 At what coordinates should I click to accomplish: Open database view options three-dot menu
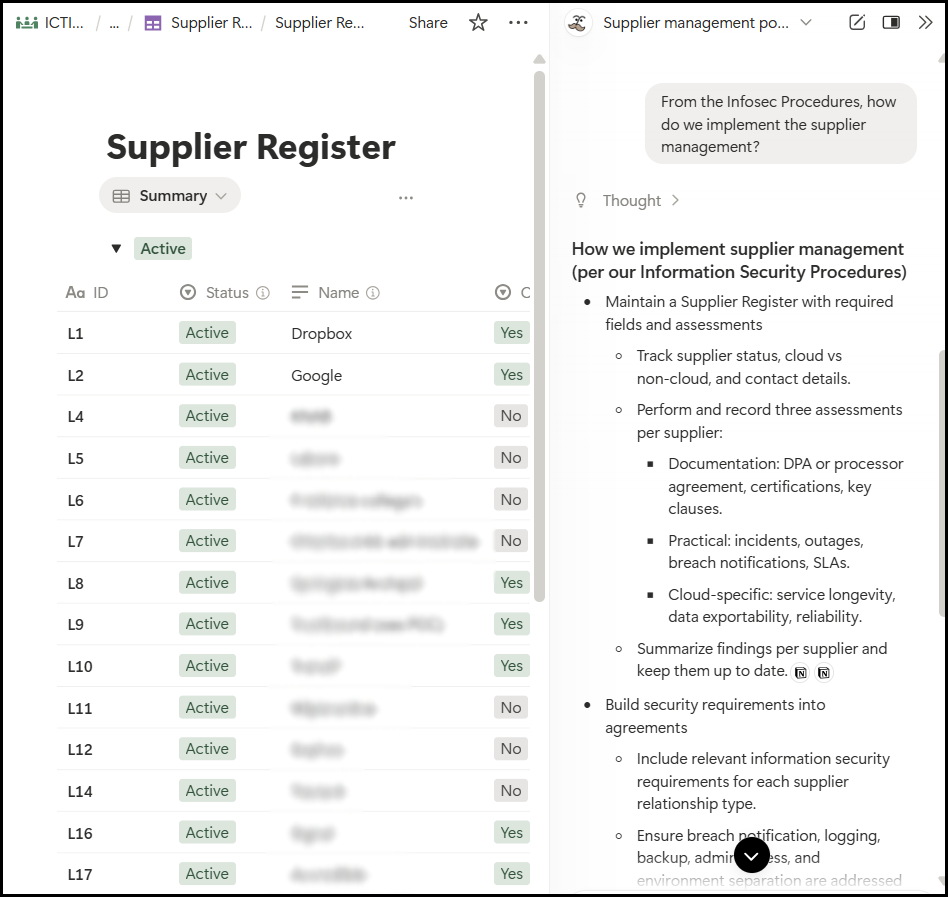click(x=405, y=197)
